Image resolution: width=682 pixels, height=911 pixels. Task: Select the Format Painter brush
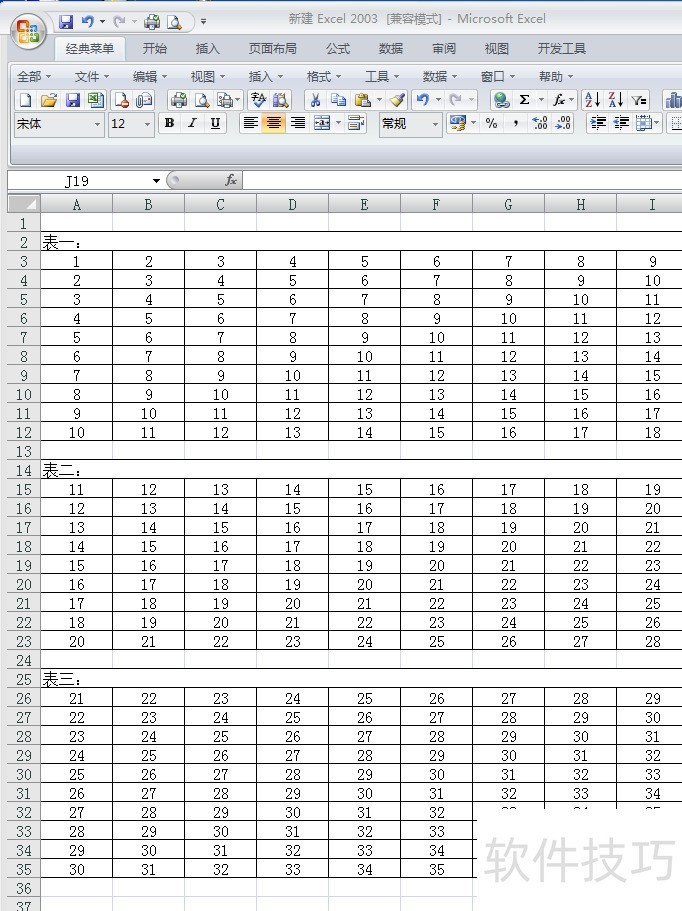click(397, 101)
